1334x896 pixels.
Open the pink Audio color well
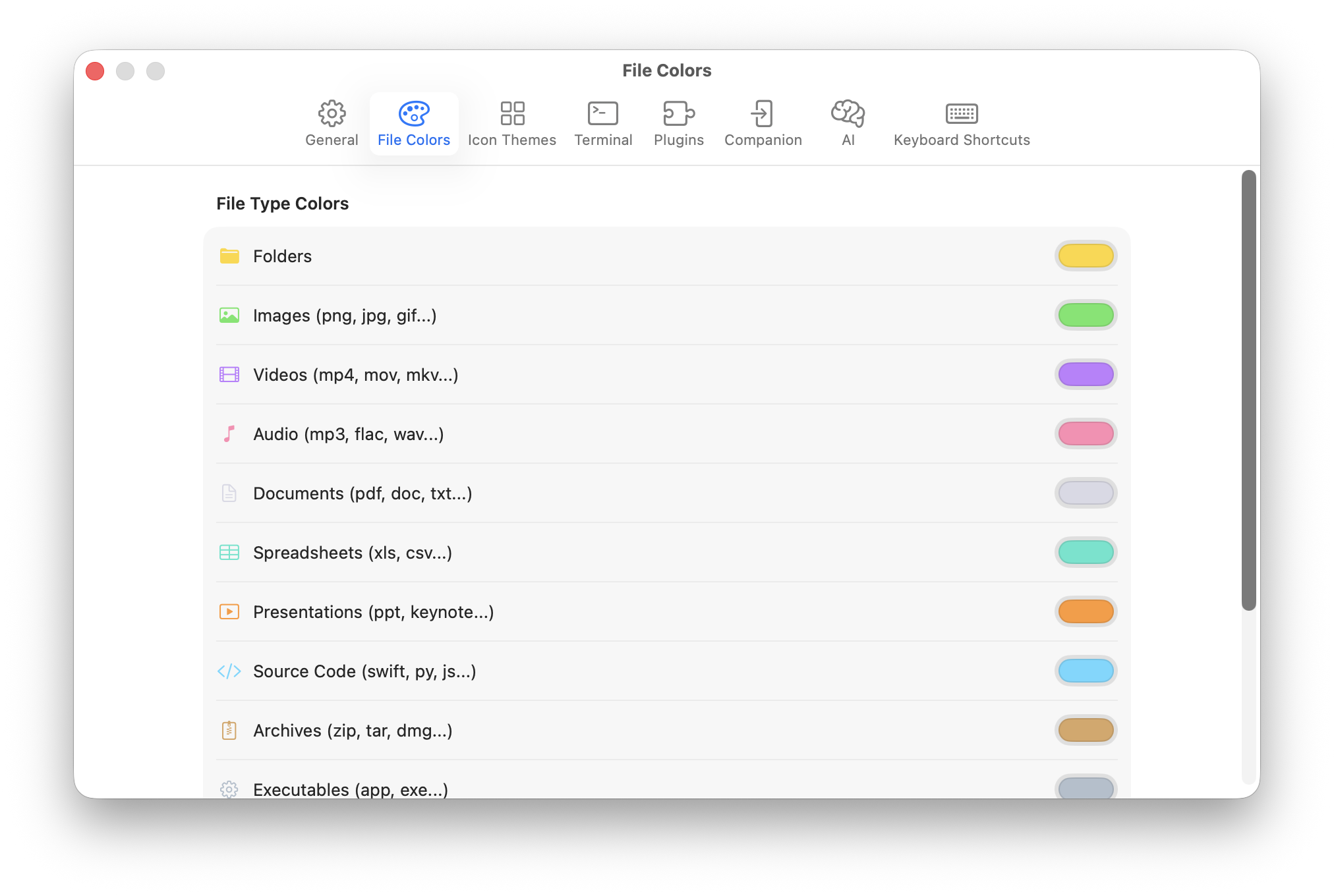1086,434
